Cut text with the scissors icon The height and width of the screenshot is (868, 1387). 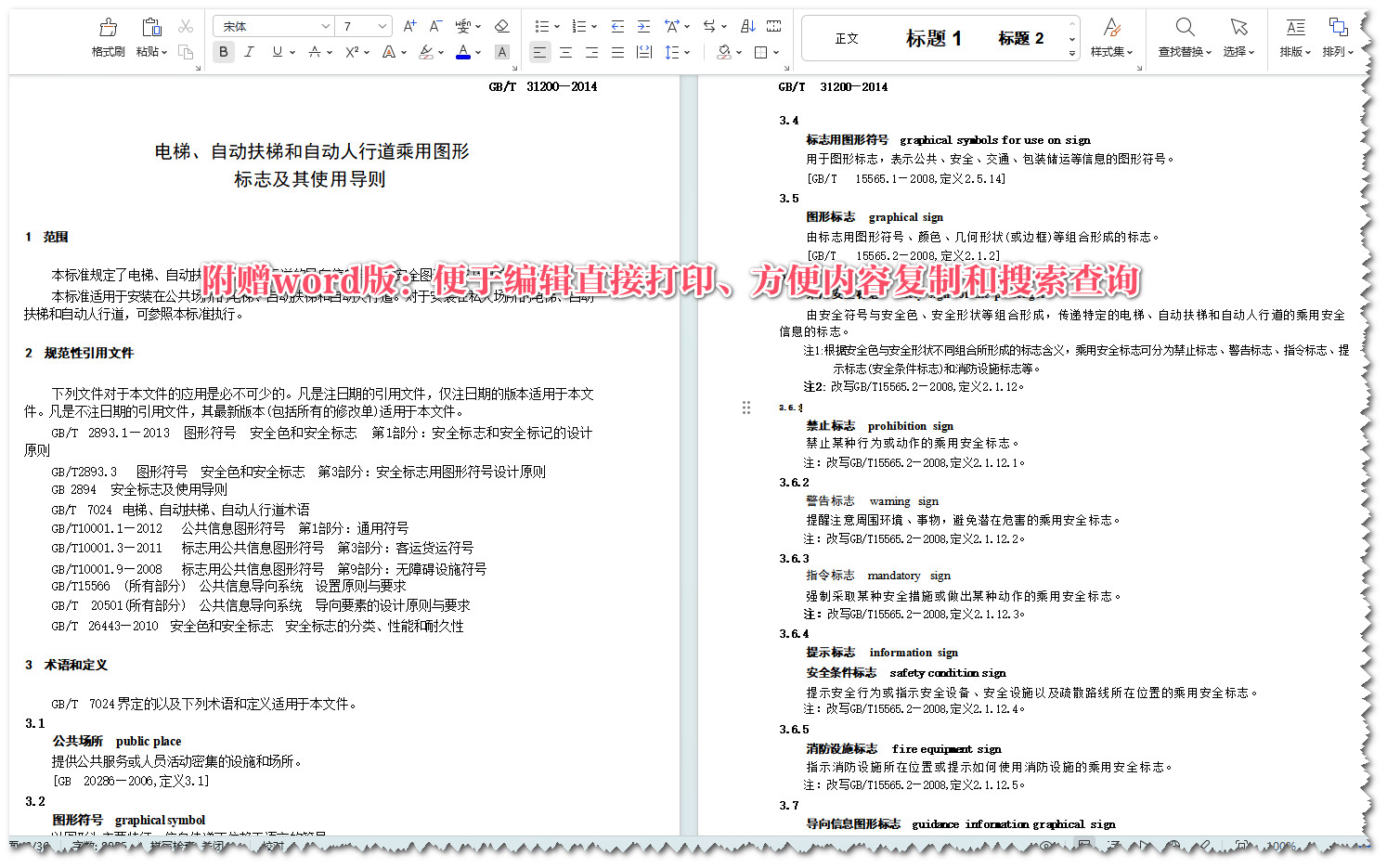coord(185,25)
